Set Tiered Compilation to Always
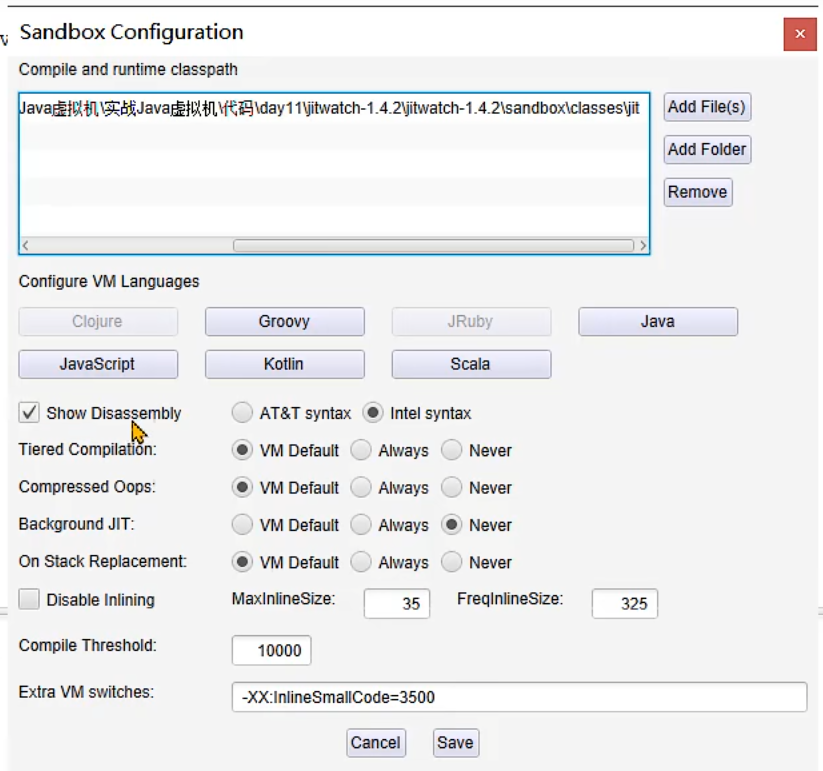Screen dimensions: 823x771 click(x=361, y=451)
